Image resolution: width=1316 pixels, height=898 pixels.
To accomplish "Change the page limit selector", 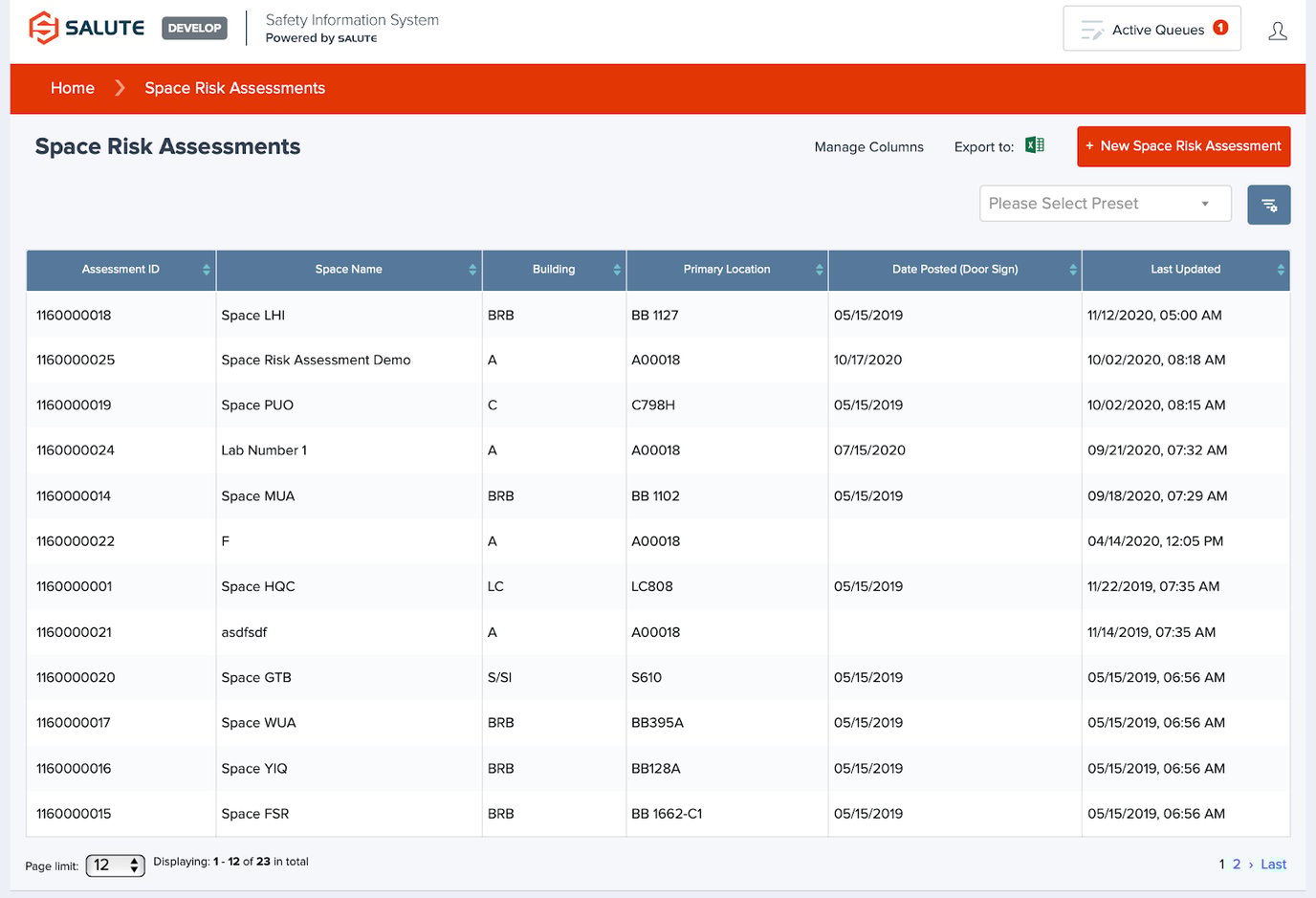I will tap(115, 865).
